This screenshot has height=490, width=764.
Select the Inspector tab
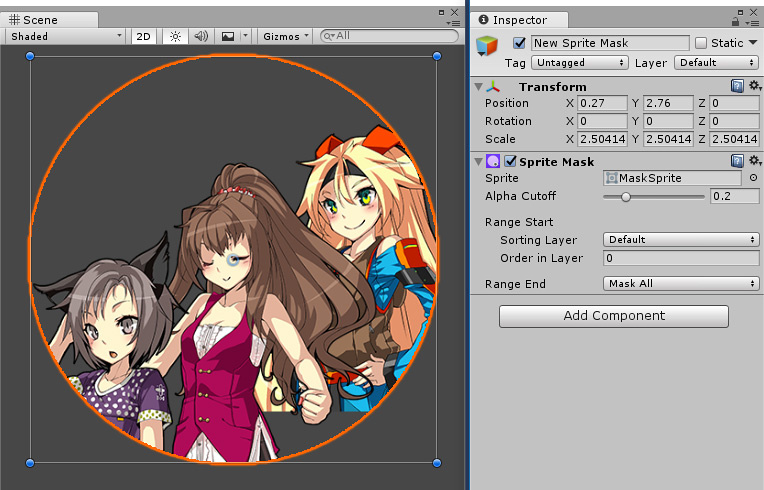518,19
